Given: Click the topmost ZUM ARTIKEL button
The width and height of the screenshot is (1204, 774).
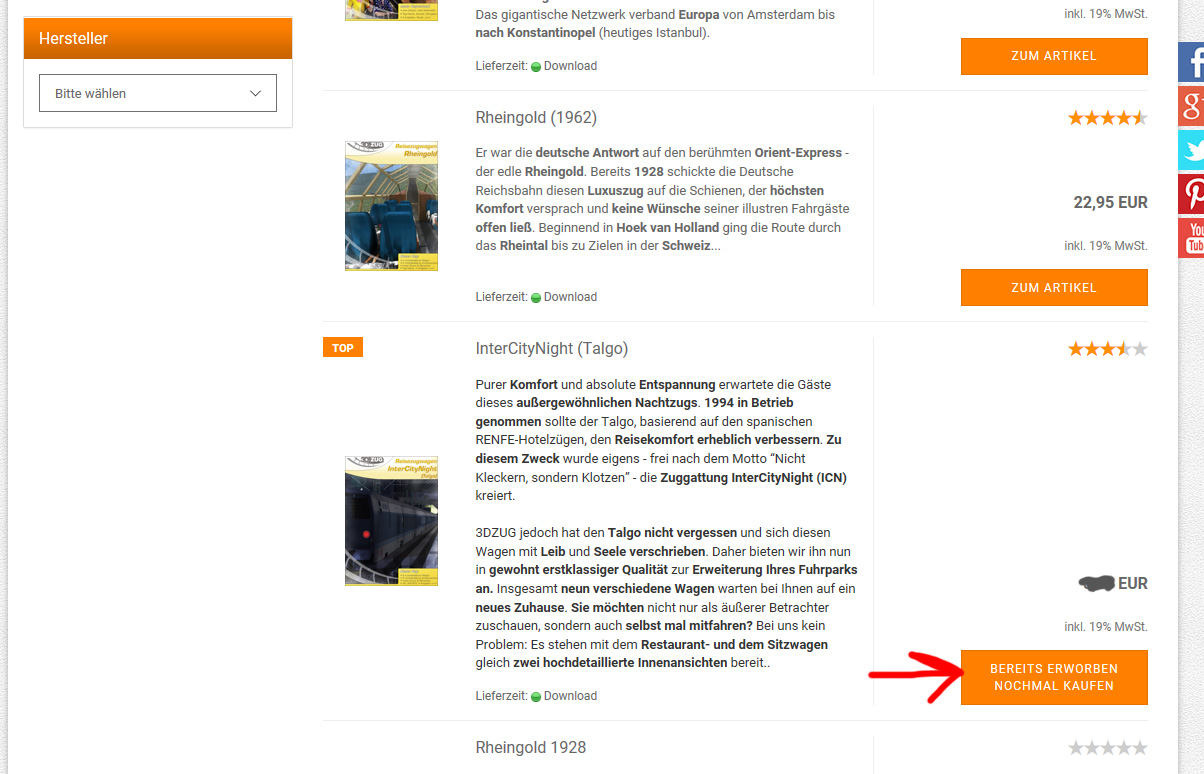Looking at the screenshot, I should click(x=1054, y=56).
